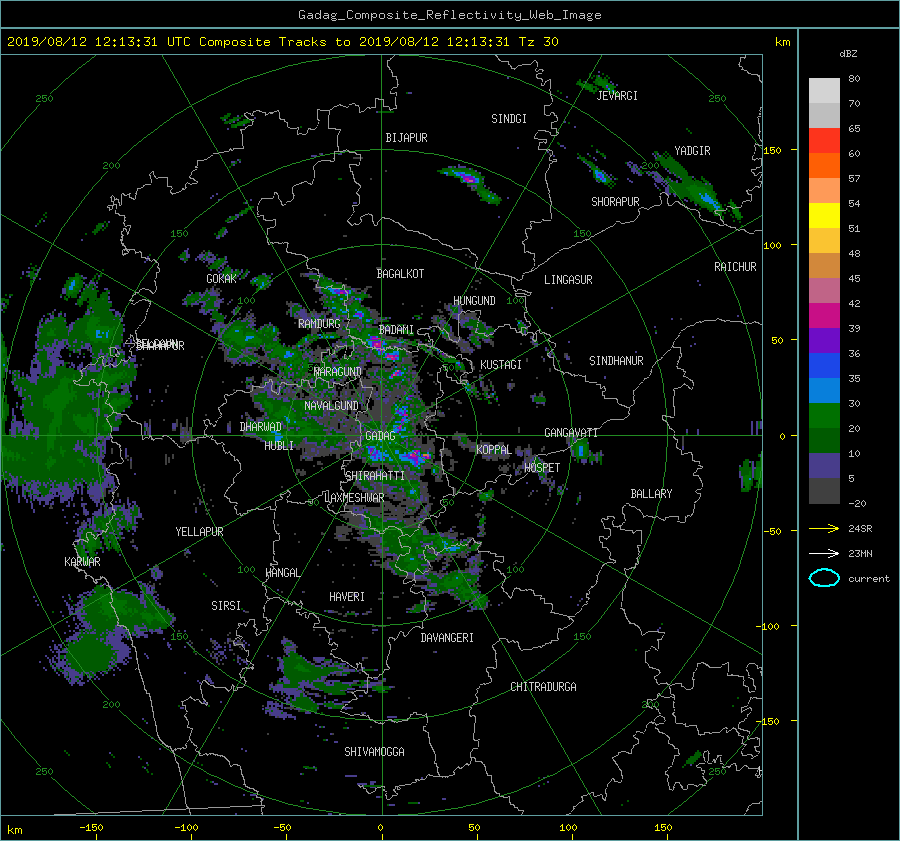Image resolution: width=900 pixels, height=841 pixels.
Task: Click the dBZ legend heading
Action: (848, 54)
